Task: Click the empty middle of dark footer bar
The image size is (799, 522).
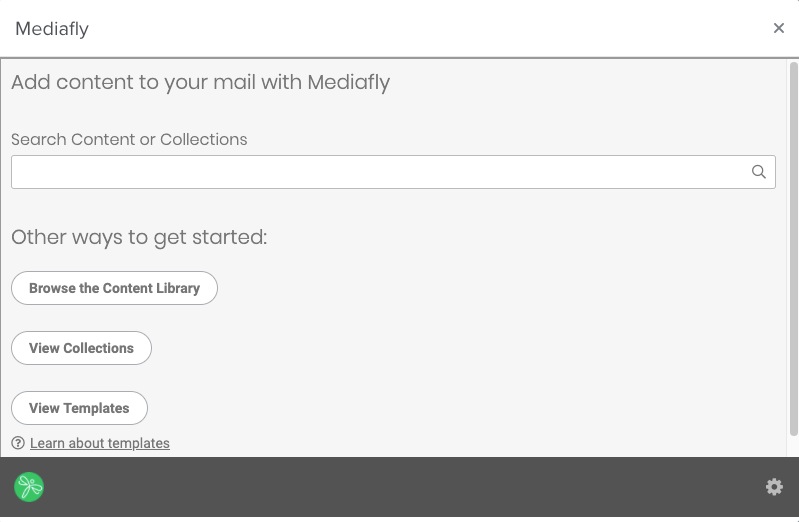Action: [x=400, y=487]
